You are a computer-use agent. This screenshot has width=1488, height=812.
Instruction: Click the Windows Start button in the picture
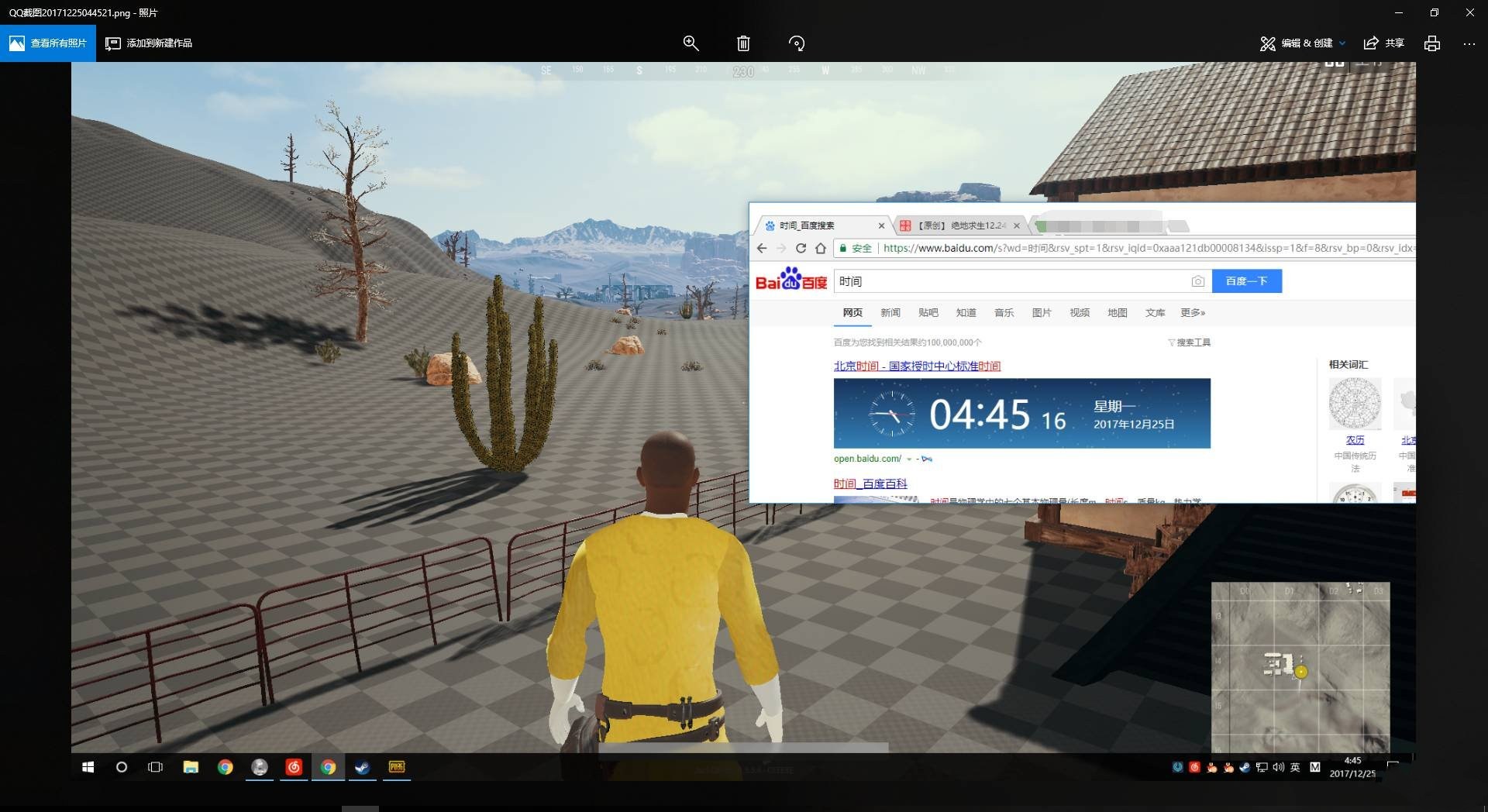coord(88,767)
